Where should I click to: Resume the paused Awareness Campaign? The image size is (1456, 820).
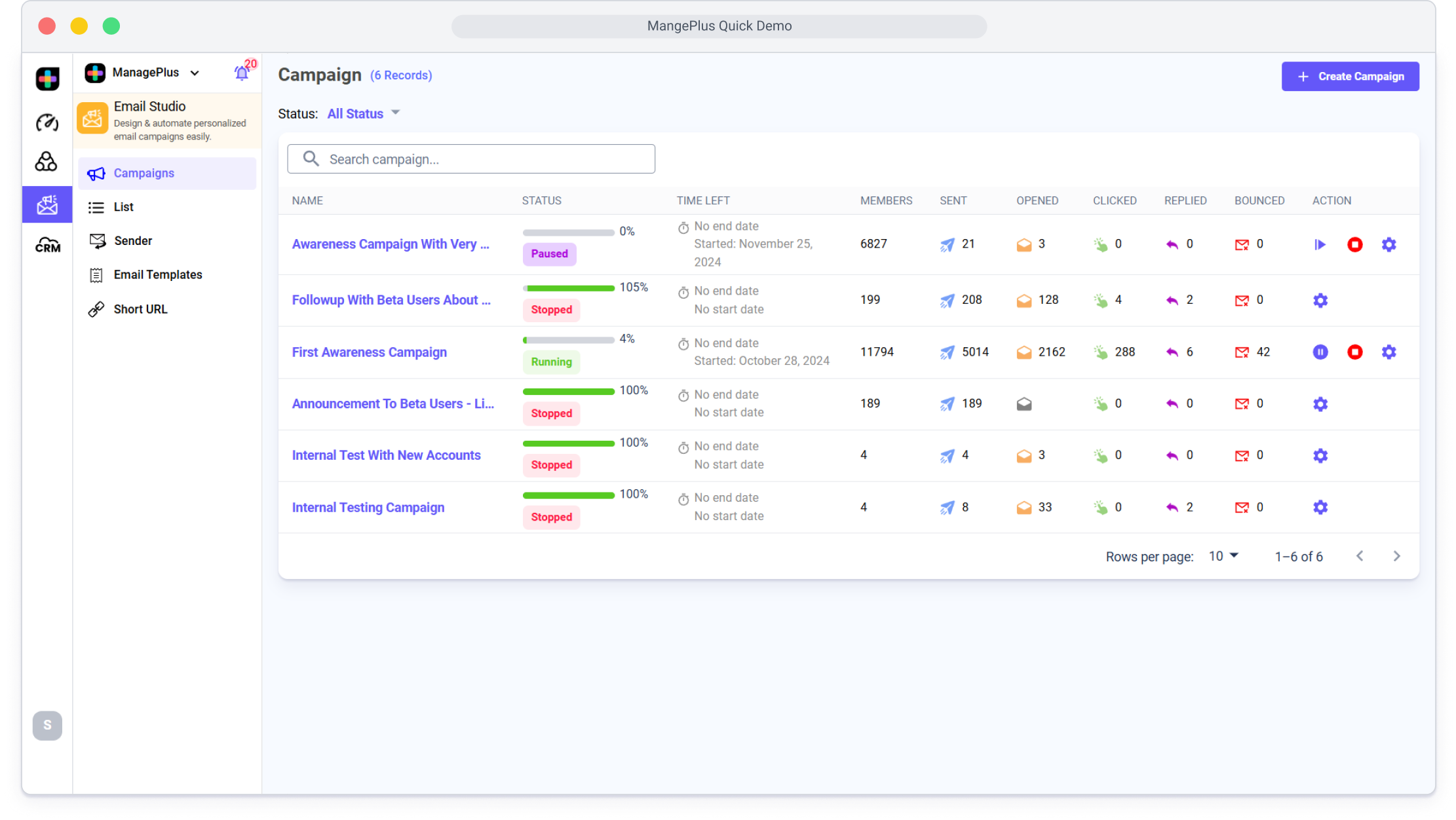pyautogui.click(x=1320, y=244)
